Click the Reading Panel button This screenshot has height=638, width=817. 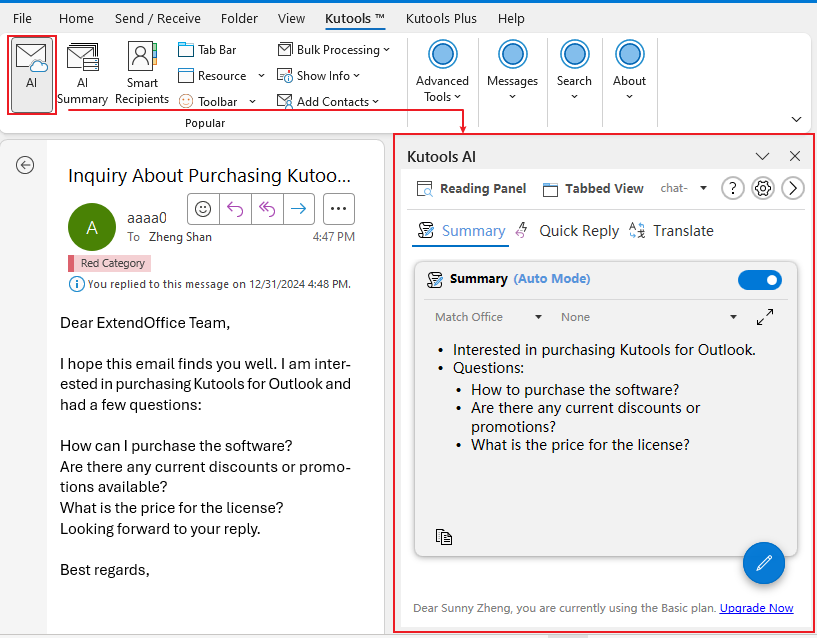[471, 188]
